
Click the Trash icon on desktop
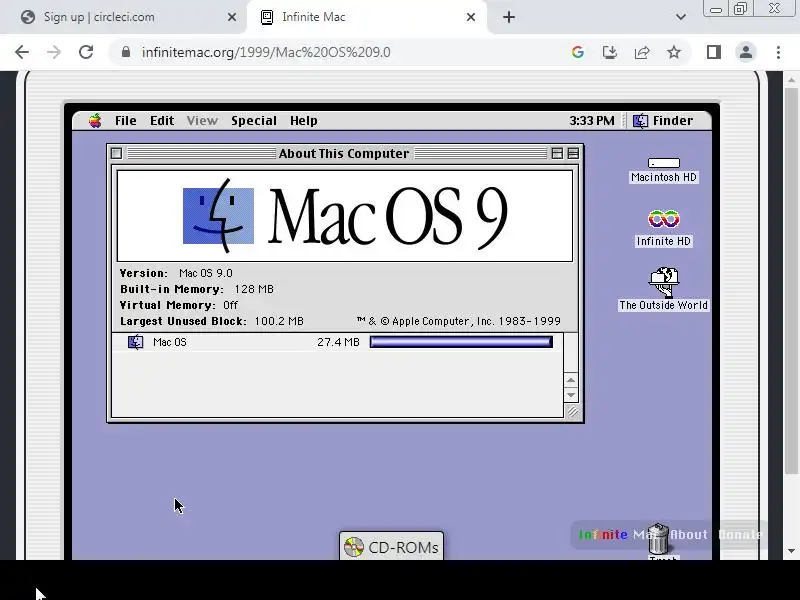659,541
